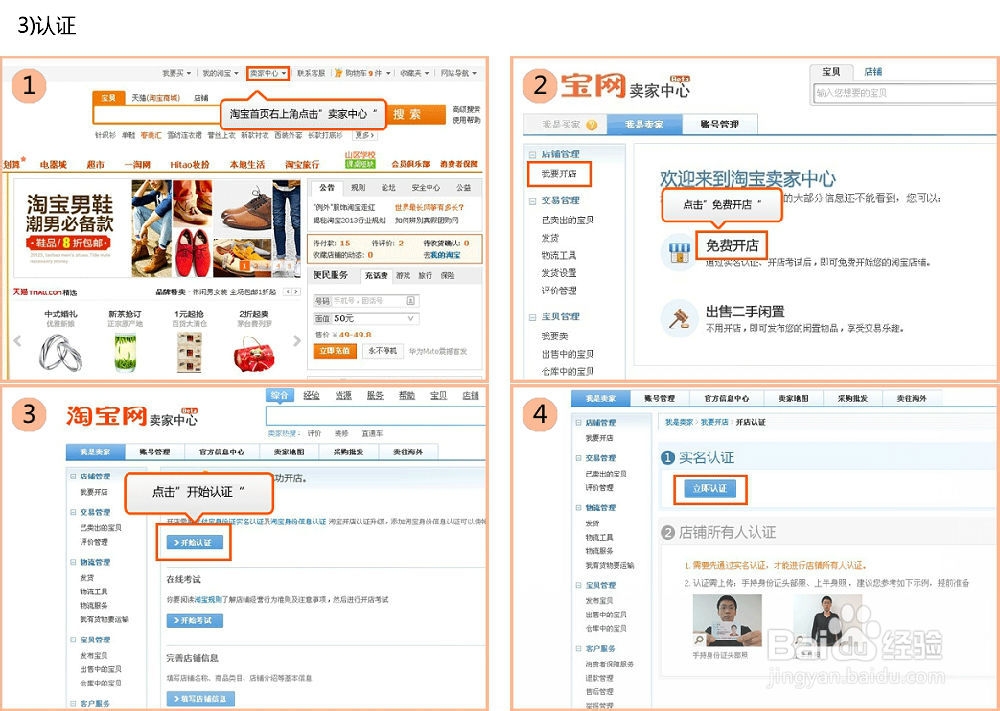
Task: Click the 填写店铺信息 button in panel 3
Action: 200,699
